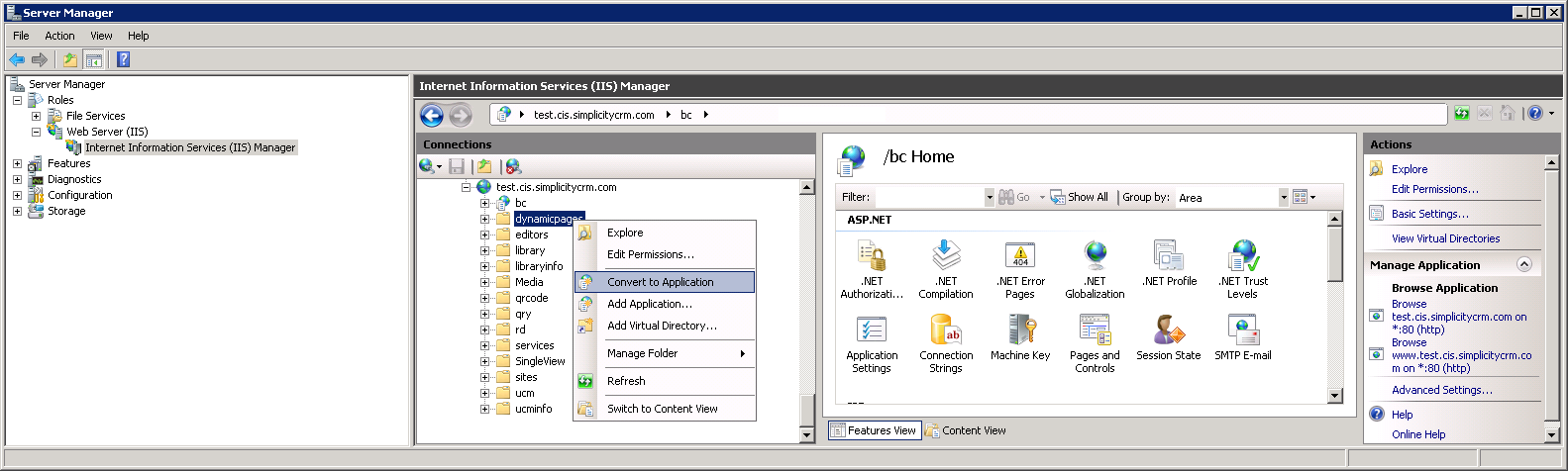Image resolution: width=1568 pixels, height=471 pixels.
Task: Click Show All button in filter bar
Action: 1080,197
